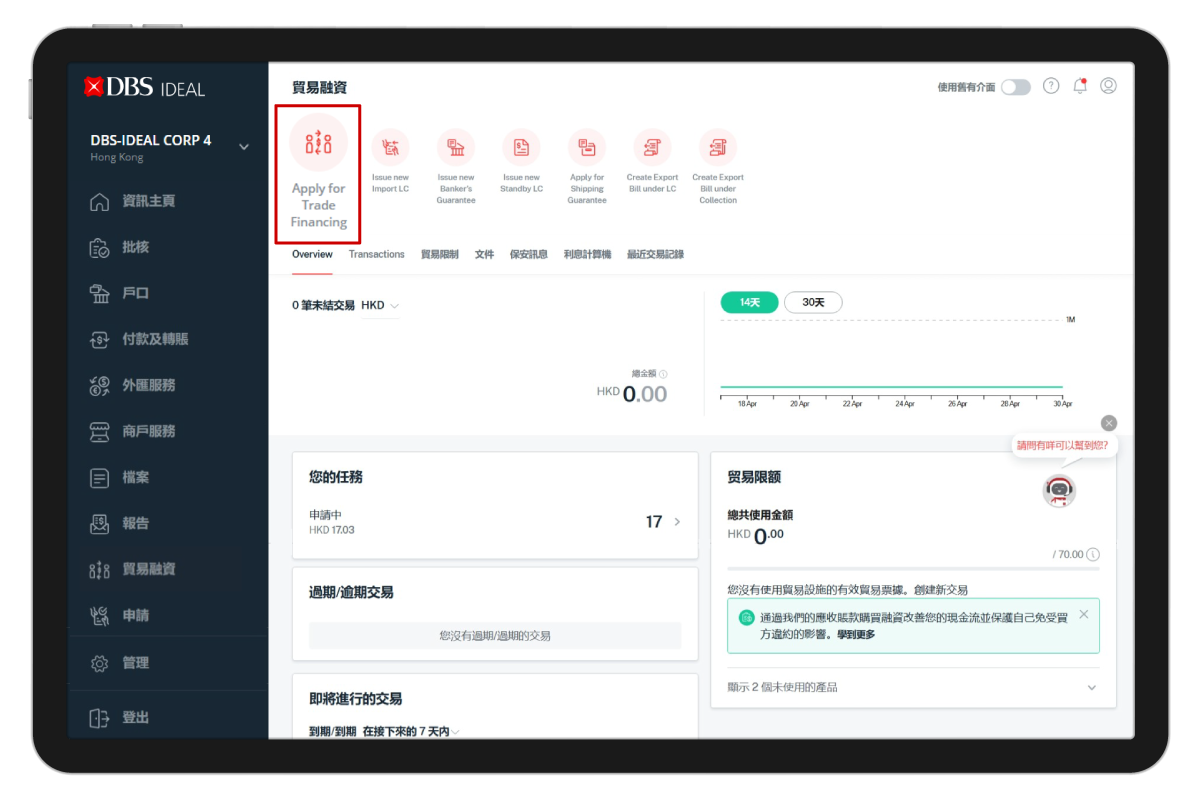Image resolution: width=1200 pixels, height=800 pixels.
Task: Click Issue new Standby LC icon
Action: click(x=521, y=148)
